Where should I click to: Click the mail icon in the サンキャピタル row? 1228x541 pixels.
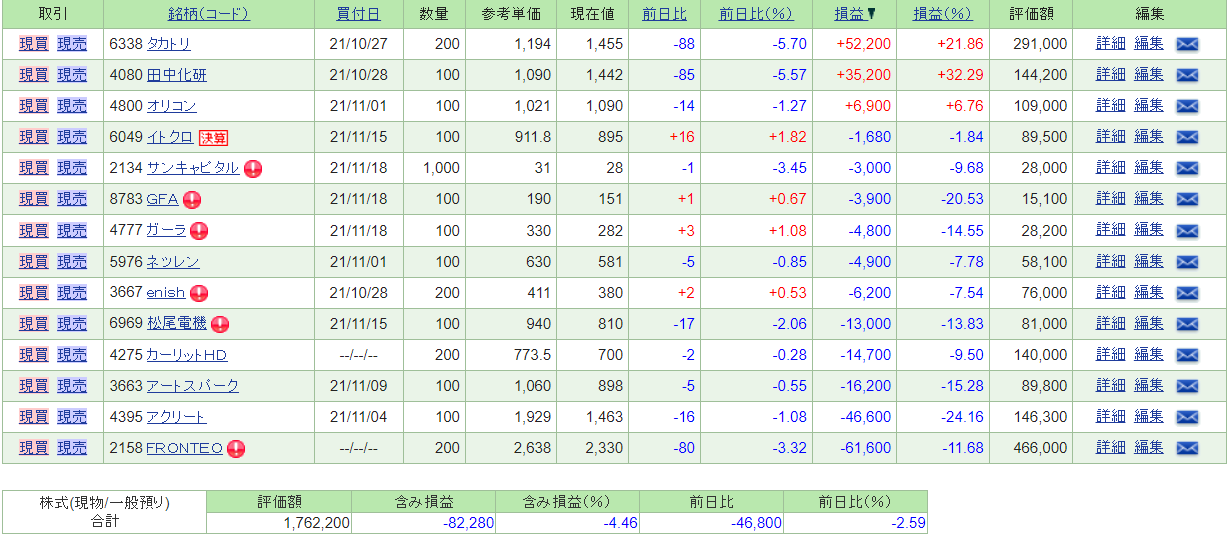pos(1186,169)
